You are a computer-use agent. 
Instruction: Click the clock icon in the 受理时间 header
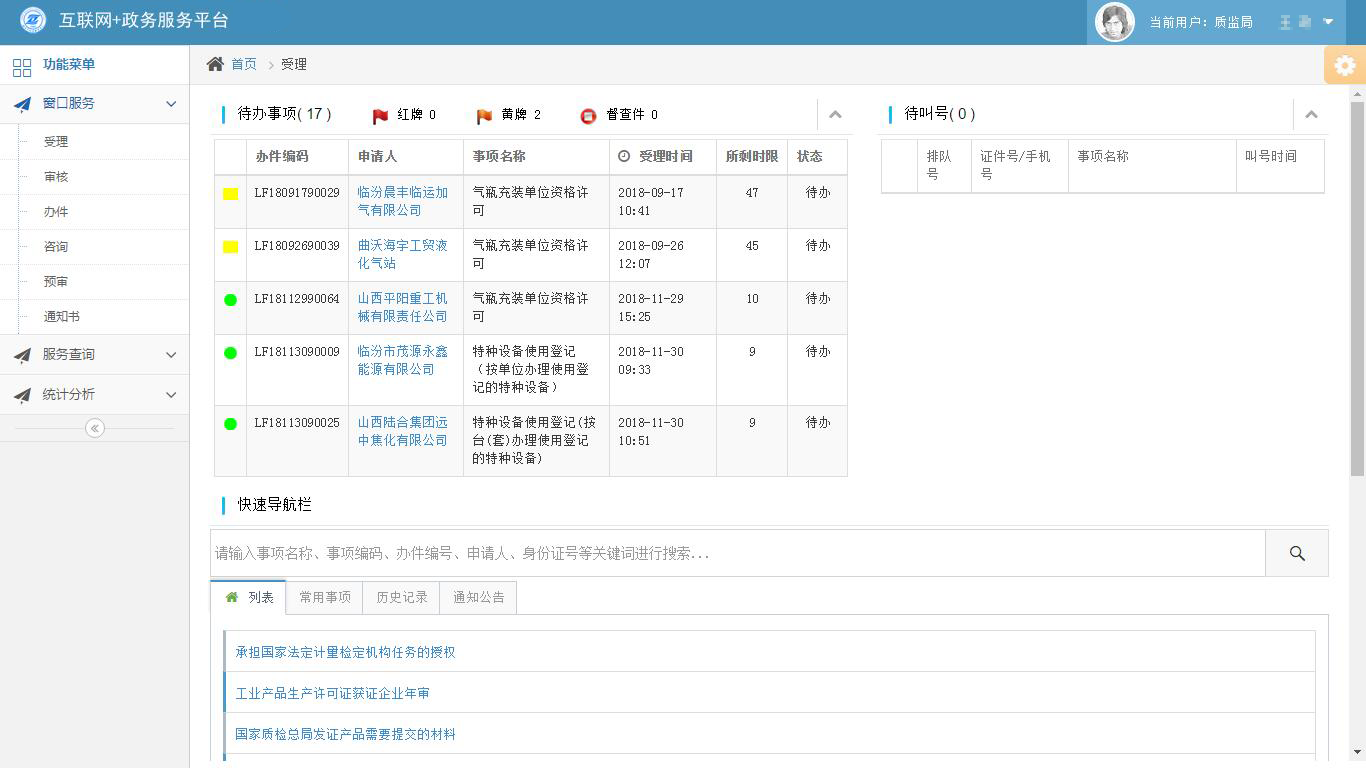point(625,156)
